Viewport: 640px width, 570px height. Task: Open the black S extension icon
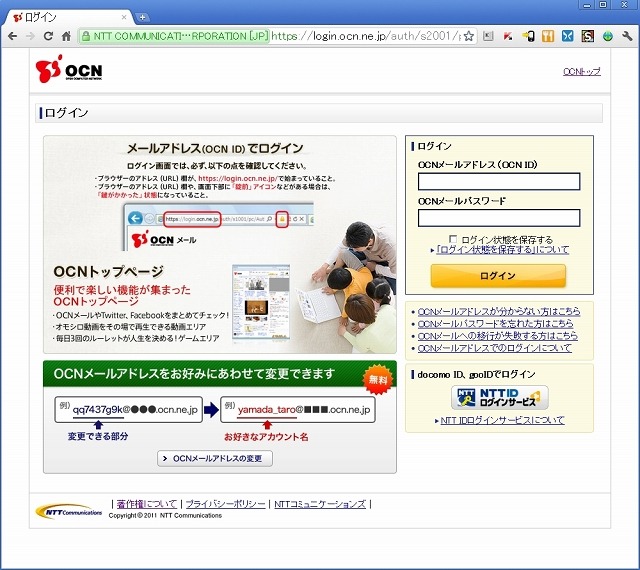588,36
